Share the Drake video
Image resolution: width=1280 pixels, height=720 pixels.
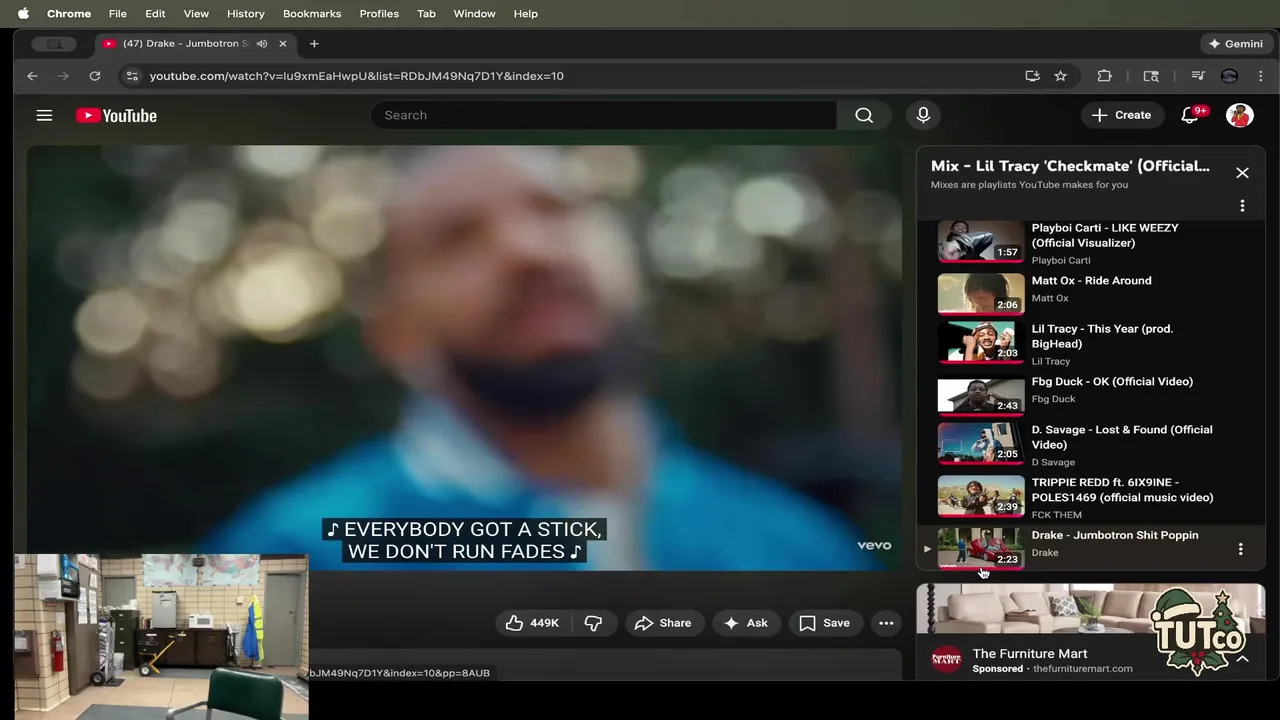pos(662,623)
